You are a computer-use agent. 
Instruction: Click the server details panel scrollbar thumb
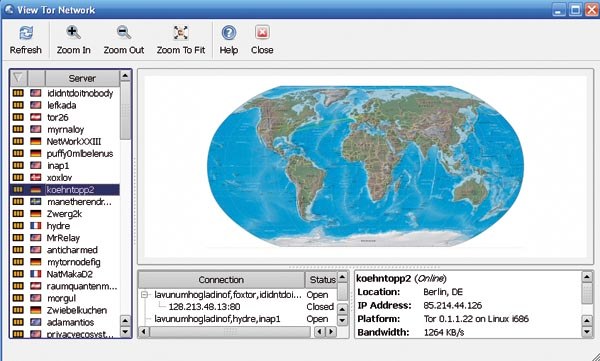click(x=587, y=294)
